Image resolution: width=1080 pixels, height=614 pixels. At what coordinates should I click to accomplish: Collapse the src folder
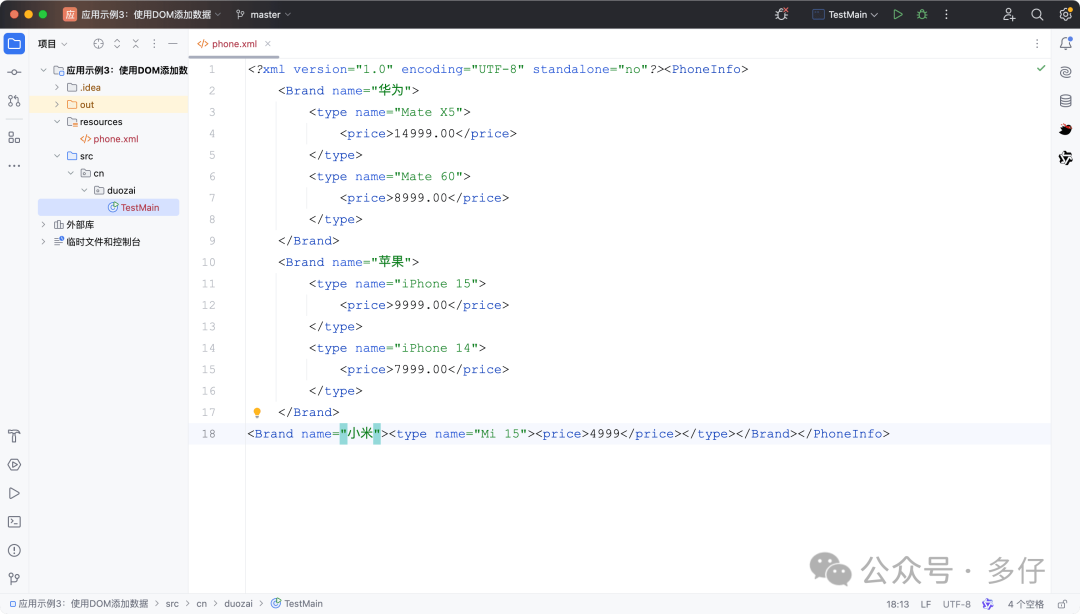[x=57, y=156]
